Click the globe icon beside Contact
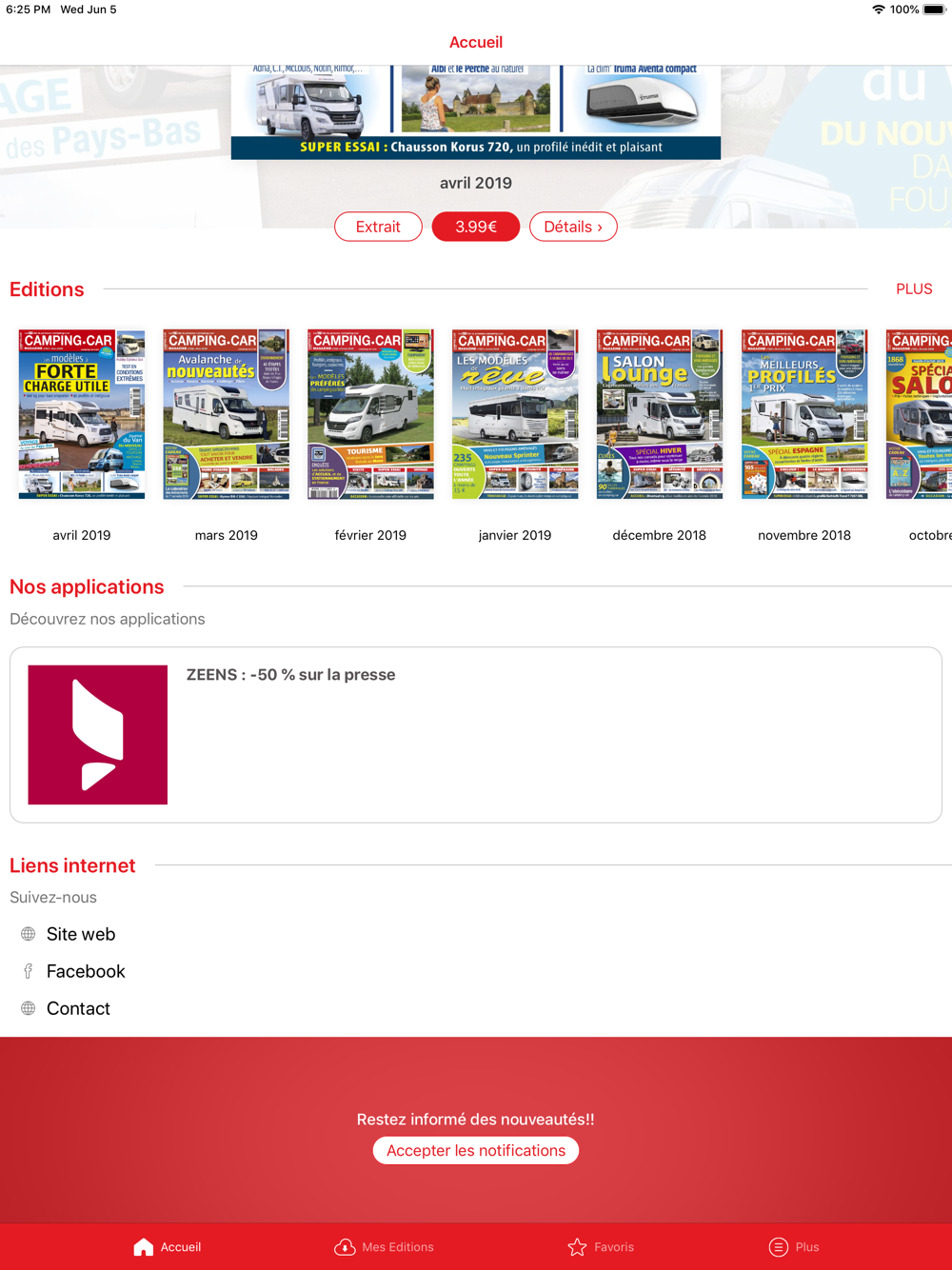Screen dimensions: 952x1270 tap(29, 1008)
